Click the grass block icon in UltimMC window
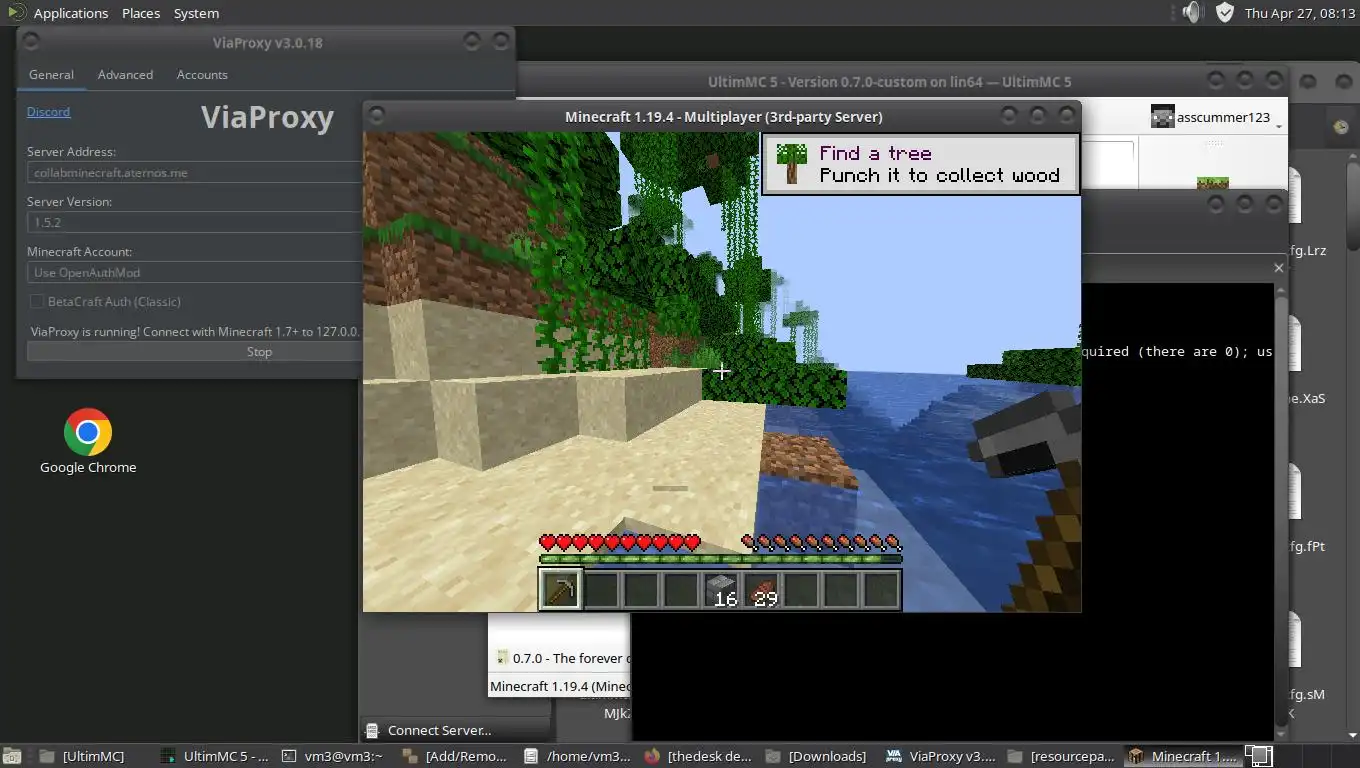1360x768 pixels. [x=1213, y=184]
